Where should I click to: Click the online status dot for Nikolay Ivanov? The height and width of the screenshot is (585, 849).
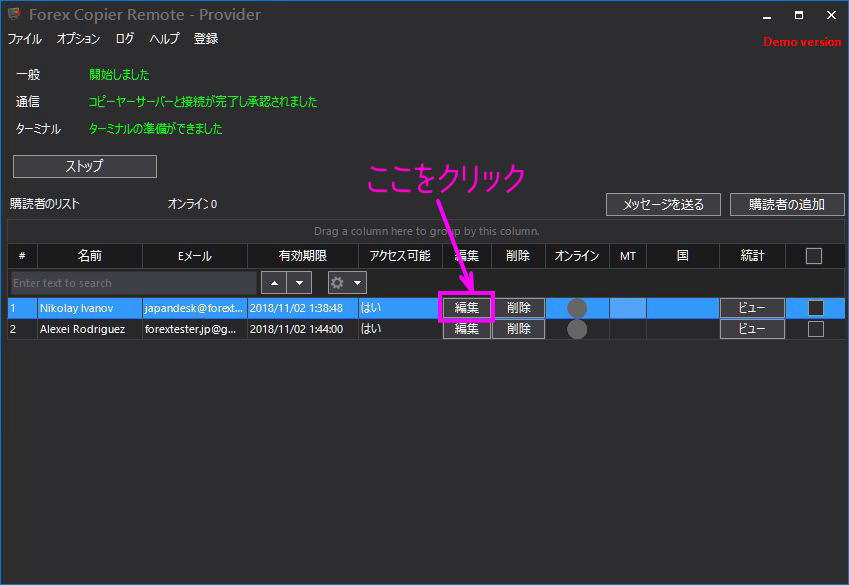[576, 308]
